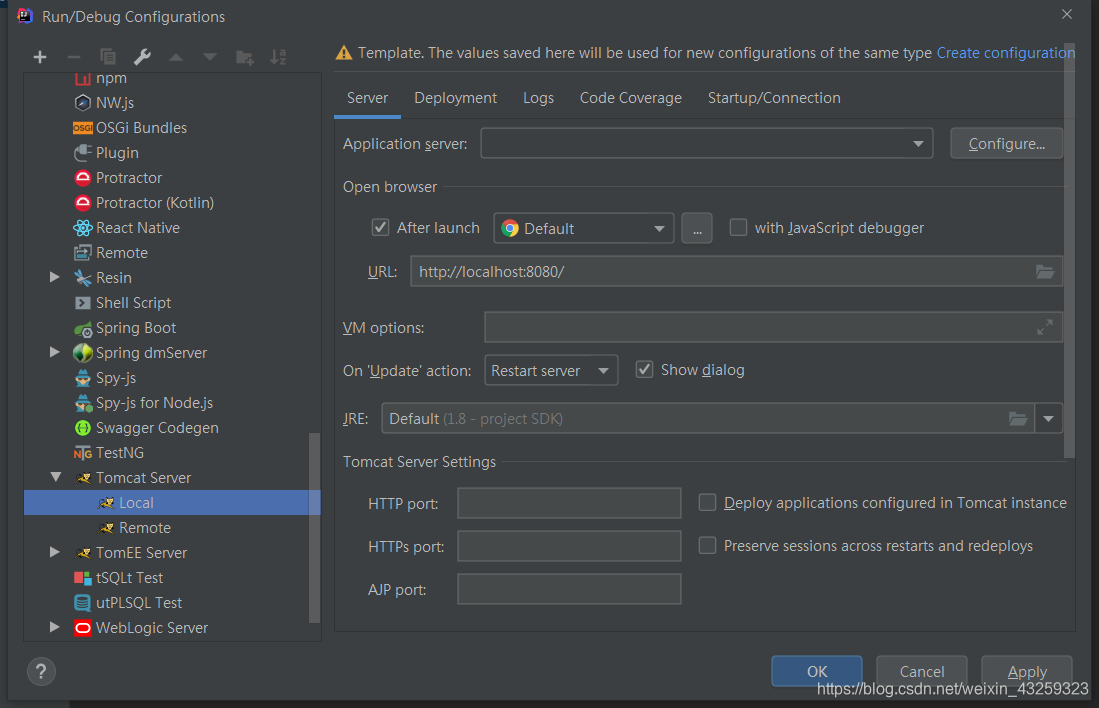This screenshot has height=708, width=1099.
Task: Click the Spy-js icon
Action: [x=83, y=378]
